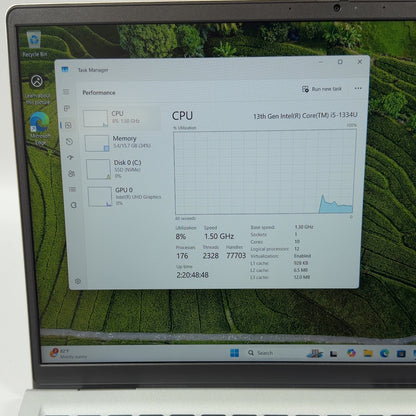Open the three-dot more options menu
Screen dimensions: 416x416
[x=358, y=88]
